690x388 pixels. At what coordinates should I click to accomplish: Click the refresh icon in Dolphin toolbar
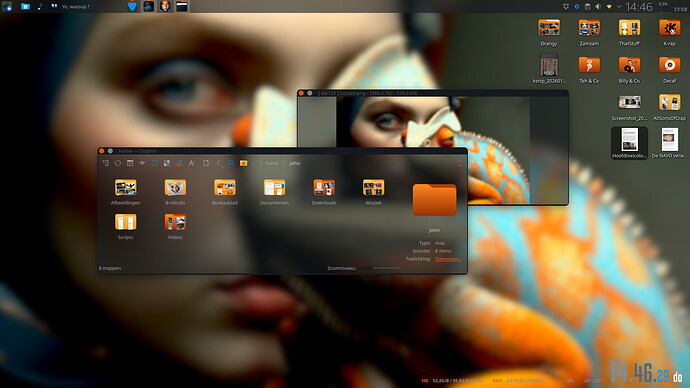pos(117,163)
